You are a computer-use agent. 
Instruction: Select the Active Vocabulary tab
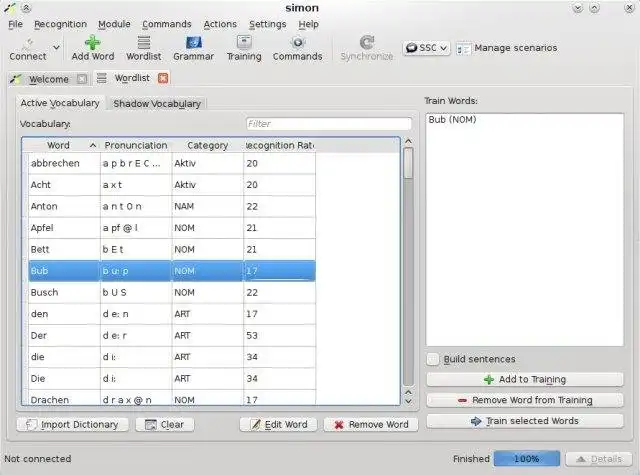60,103
